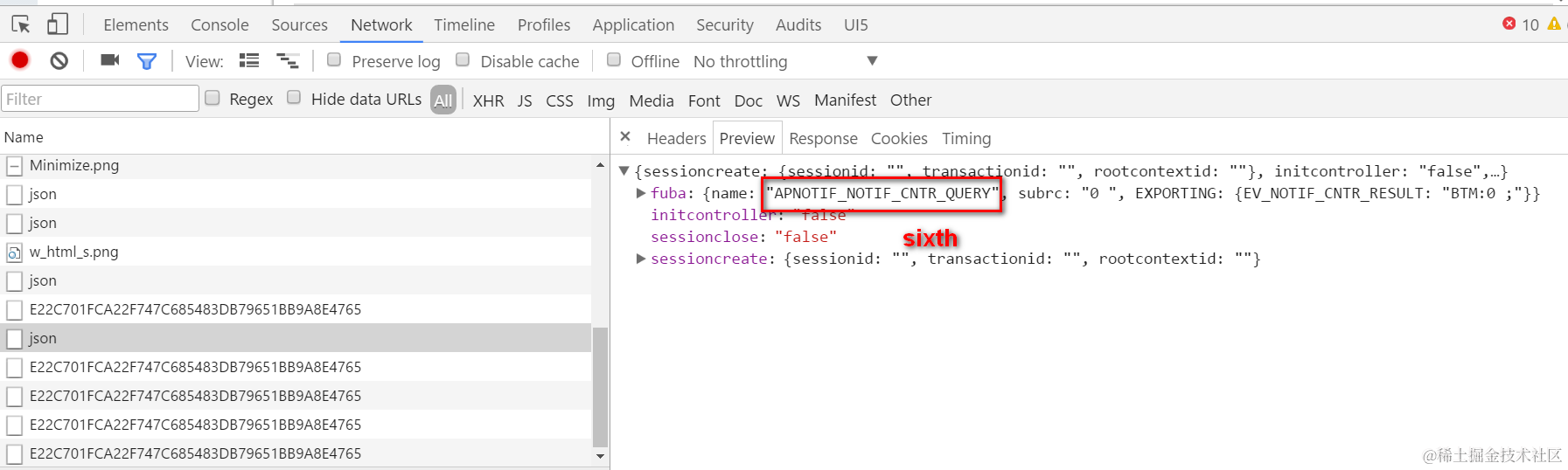This screenshot has height=470, width=1568.
Task: Select the Network tab
Action: click(381, 25)
